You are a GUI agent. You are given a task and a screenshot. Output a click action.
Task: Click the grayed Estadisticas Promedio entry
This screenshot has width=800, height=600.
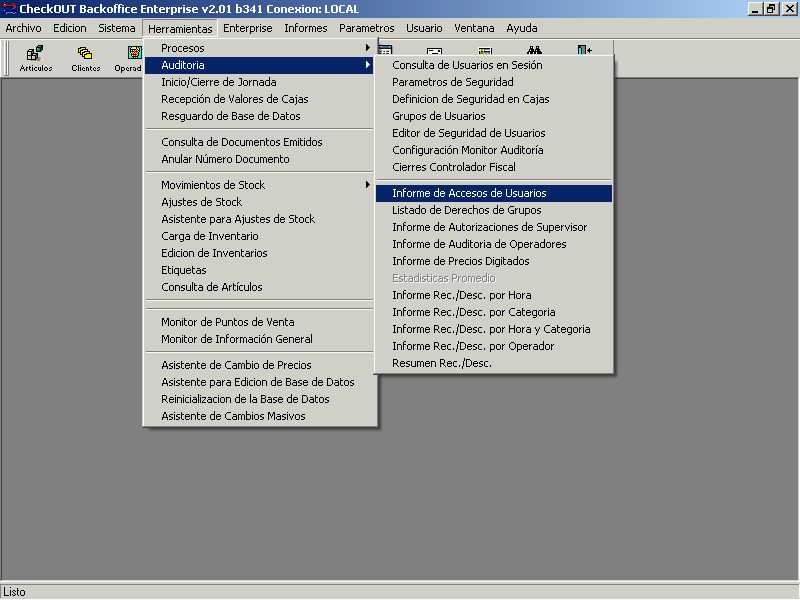(x=494, y=278)
